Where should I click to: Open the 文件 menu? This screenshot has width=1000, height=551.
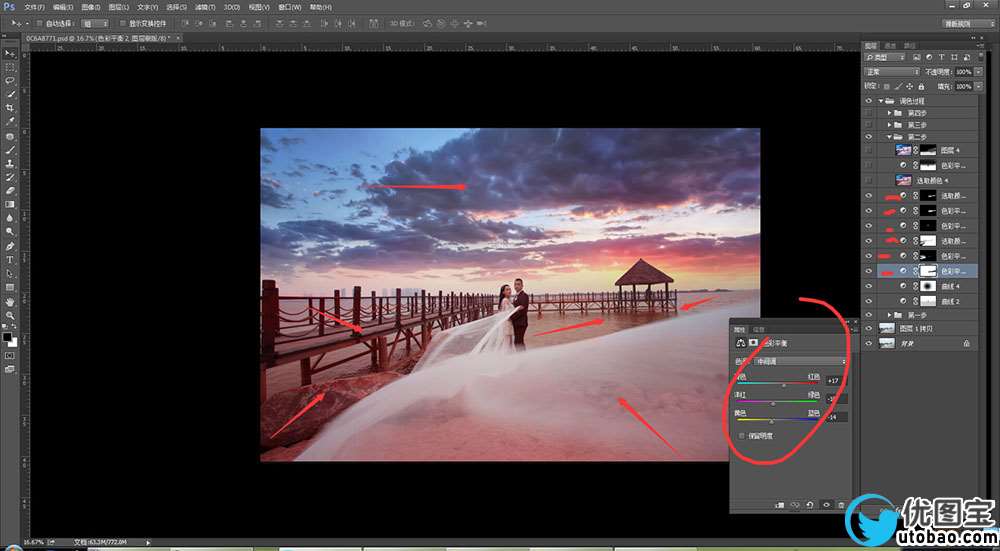(34, 7)
